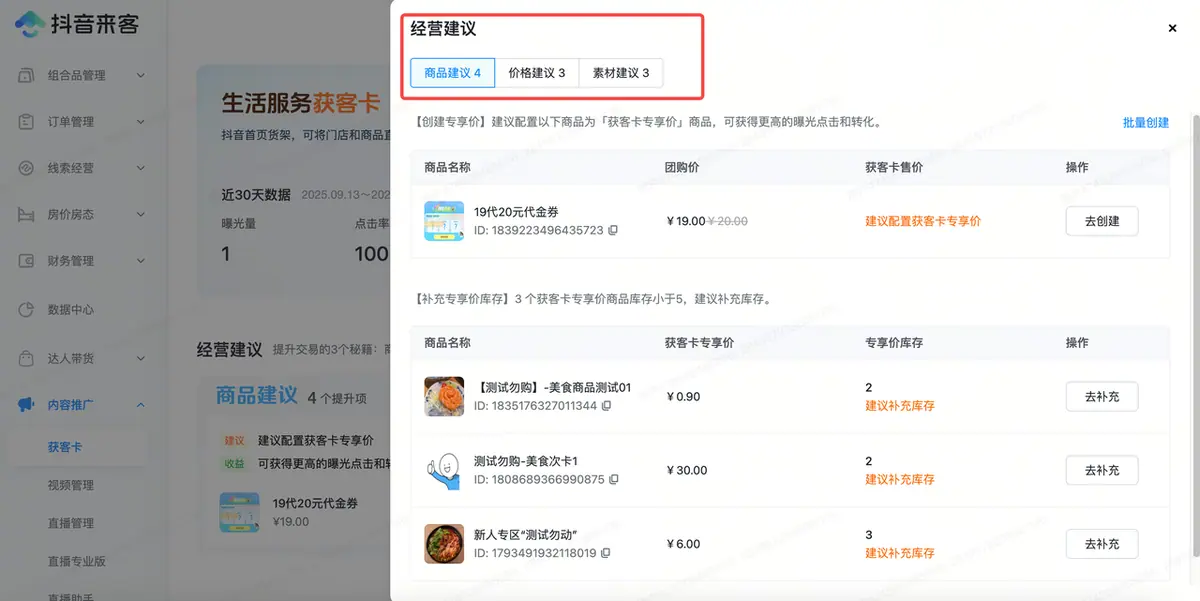Image resolution: width=1200 pixels, height=601 pixels.
Task: Click the 达人带货 bag icon
Action: [x=27, y=357]
